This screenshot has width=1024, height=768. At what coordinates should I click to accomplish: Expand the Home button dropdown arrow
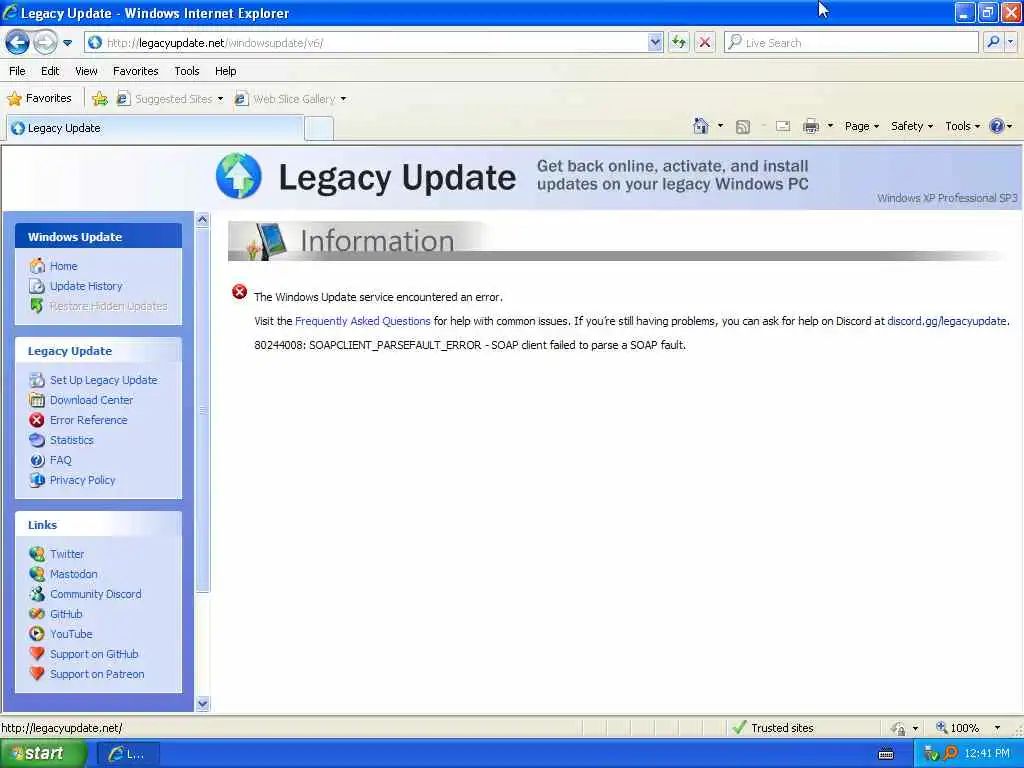[720, 126]
